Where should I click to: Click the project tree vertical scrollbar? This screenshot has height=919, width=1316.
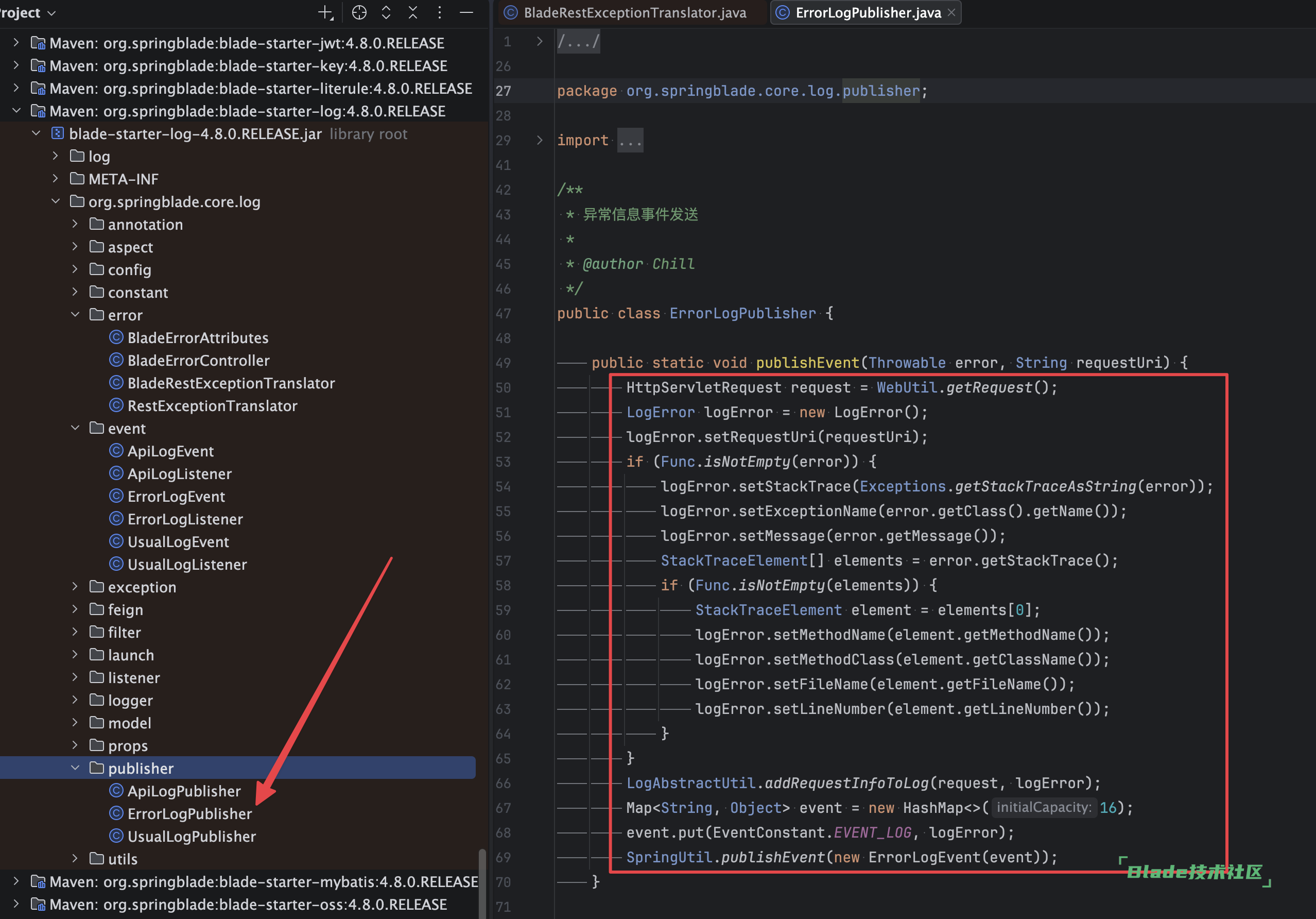482,883
